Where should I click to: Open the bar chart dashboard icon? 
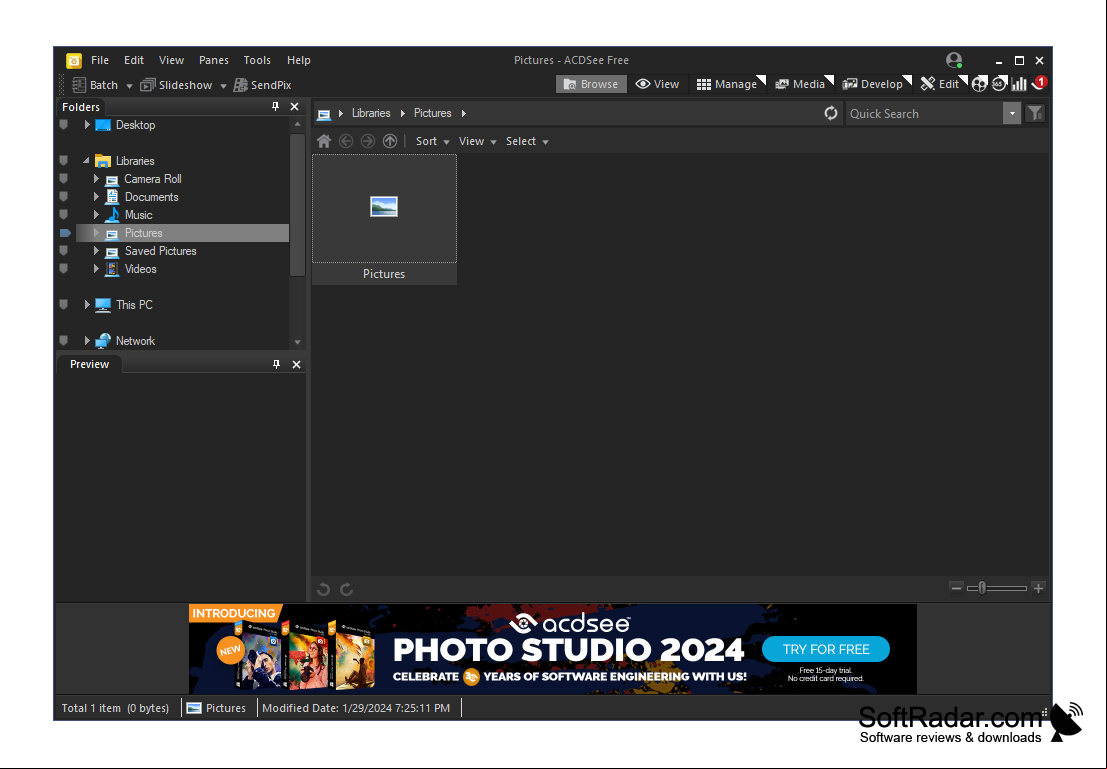(x=1018, y=84)
